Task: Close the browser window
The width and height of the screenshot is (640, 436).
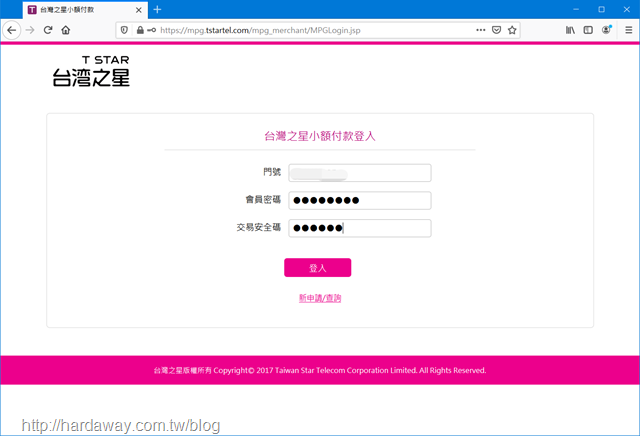Action: [627, 9]
